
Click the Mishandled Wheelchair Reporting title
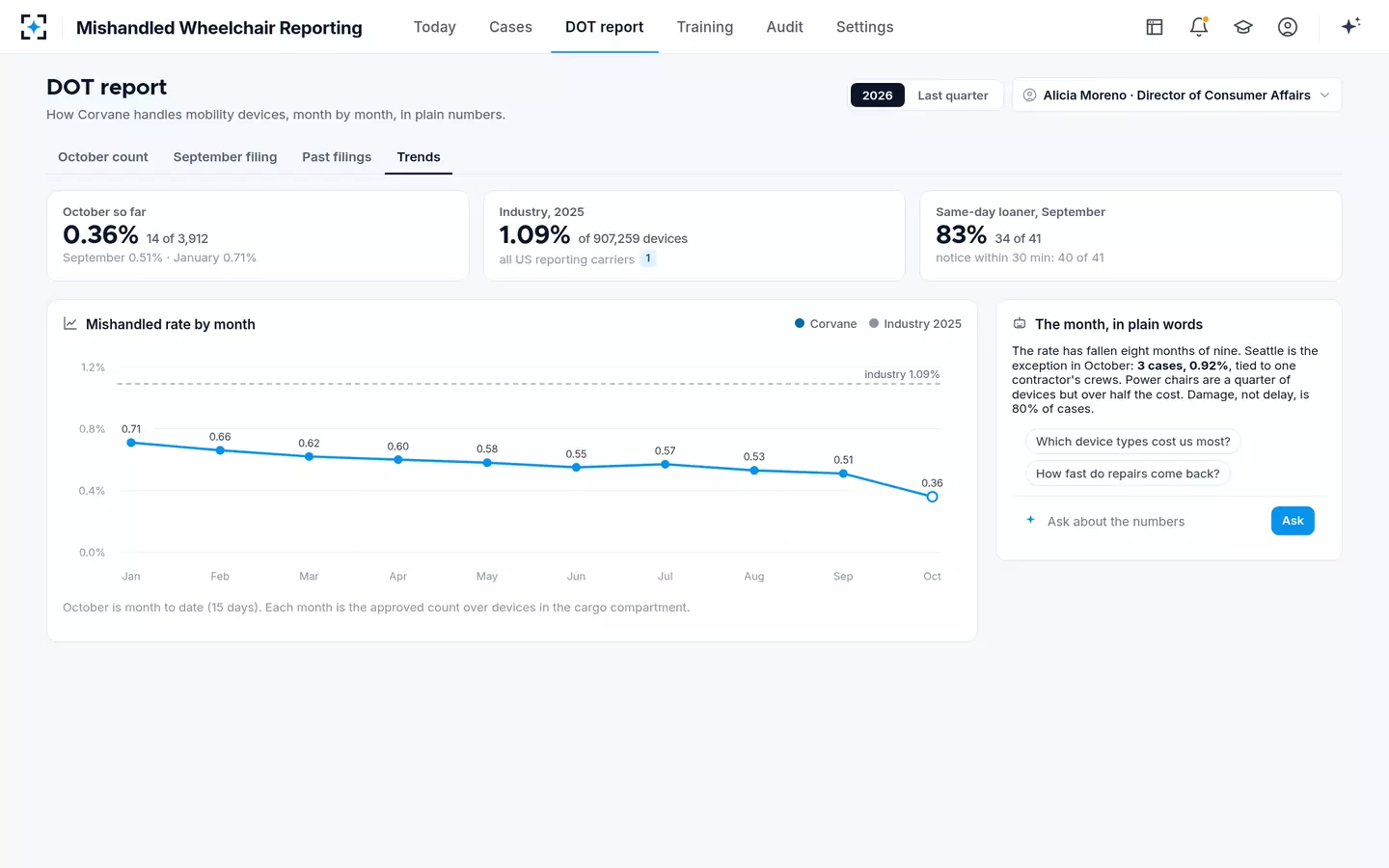coord(219,28)
